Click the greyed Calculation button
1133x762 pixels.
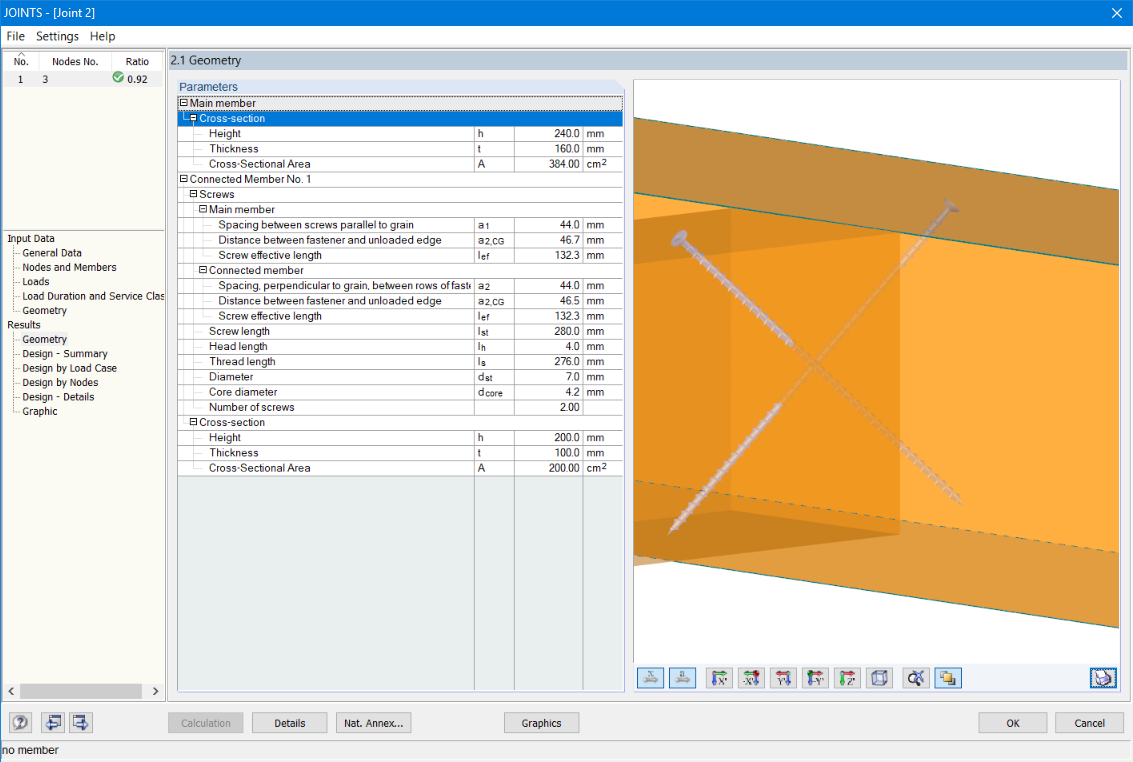[x=206, y=723]
